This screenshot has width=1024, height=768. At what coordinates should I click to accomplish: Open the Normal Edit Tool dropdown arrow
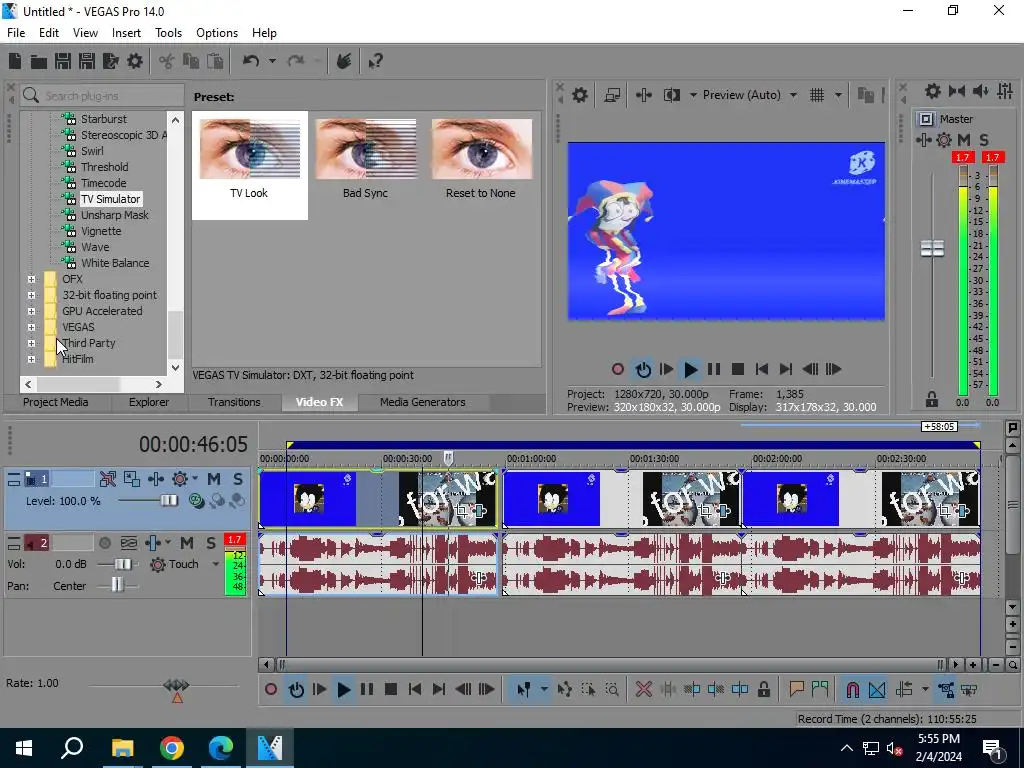click(544, 690)
